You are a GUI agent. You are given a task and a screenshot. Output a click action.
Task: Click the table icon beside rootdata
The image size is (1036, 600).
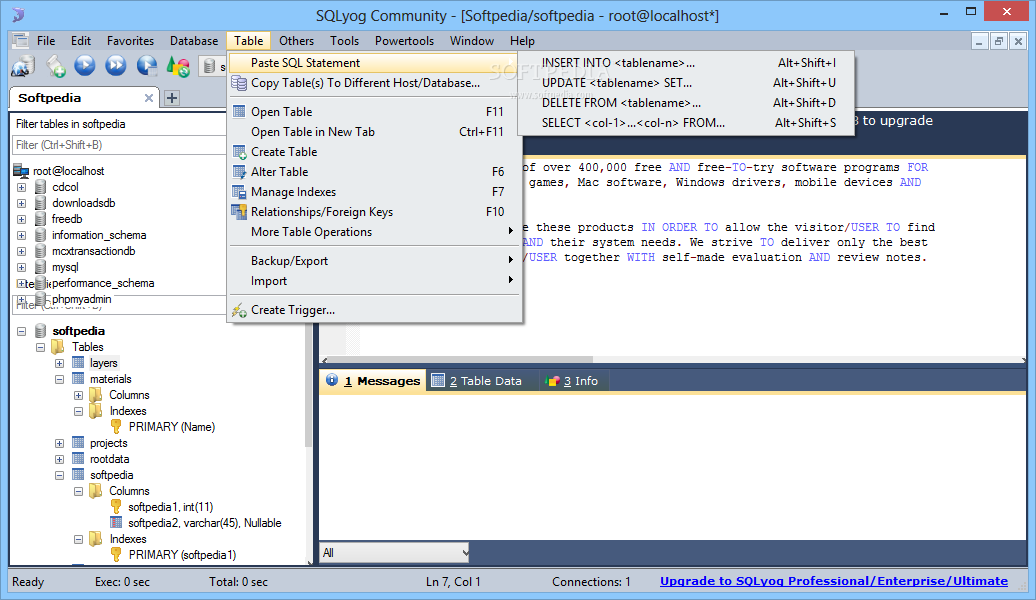click(78, 459)
